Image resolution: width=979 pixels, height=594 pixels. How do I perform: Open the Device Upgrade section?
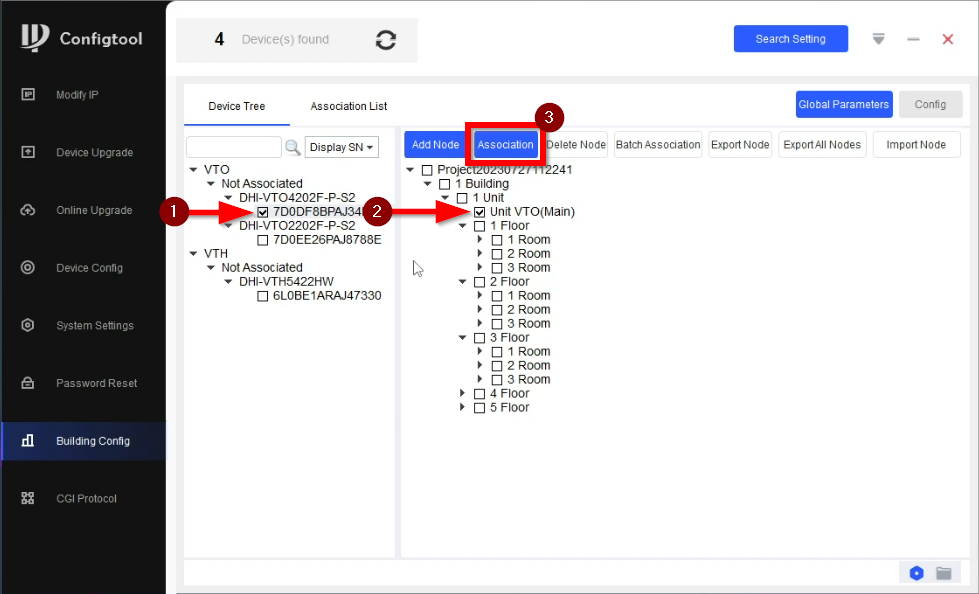pyautogui.click(x=94, y=153)
